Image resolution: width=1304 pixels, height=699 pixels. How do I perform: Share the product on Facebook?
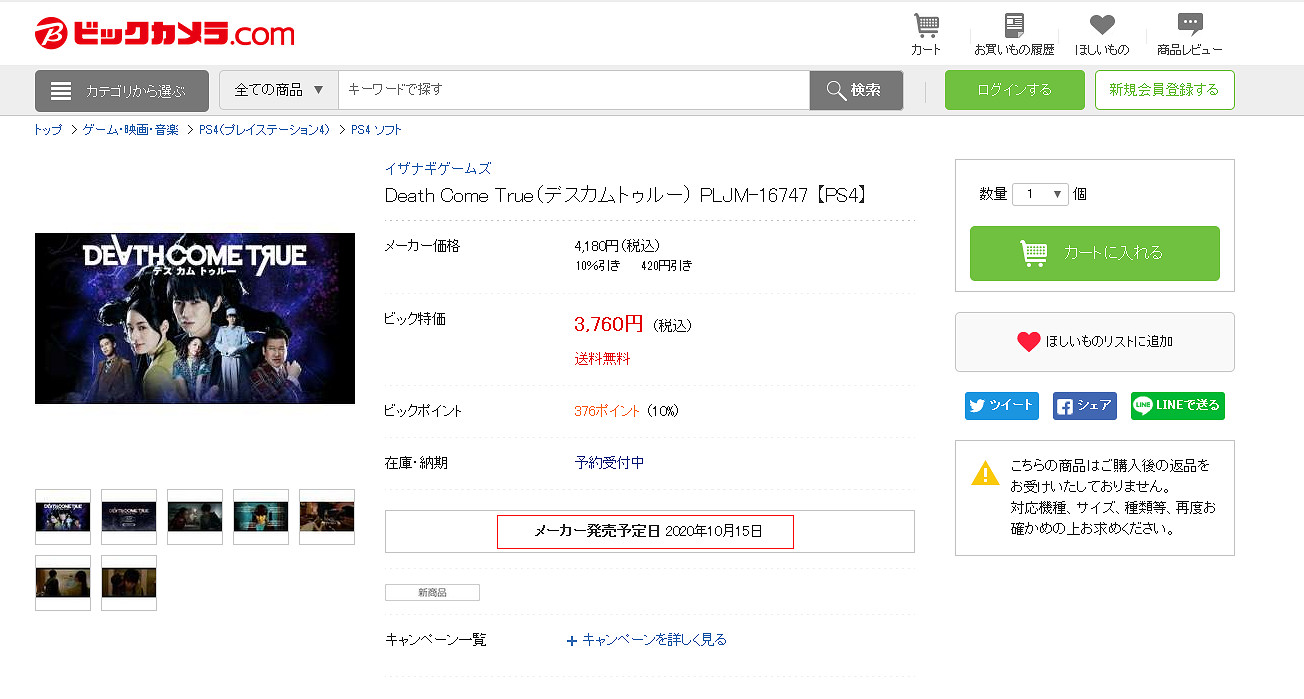click(1084, 406)
